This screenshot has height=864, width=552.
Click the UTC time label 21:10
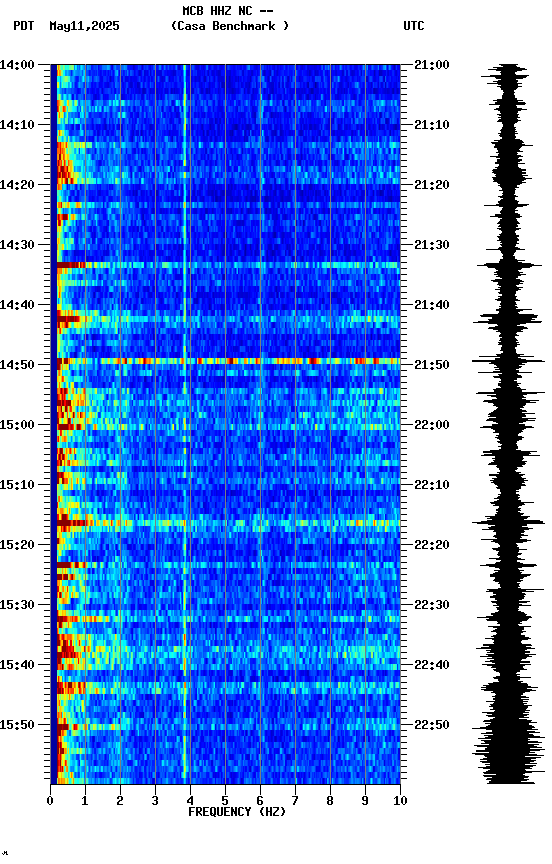pyautogui.click(x=432, y=125)
